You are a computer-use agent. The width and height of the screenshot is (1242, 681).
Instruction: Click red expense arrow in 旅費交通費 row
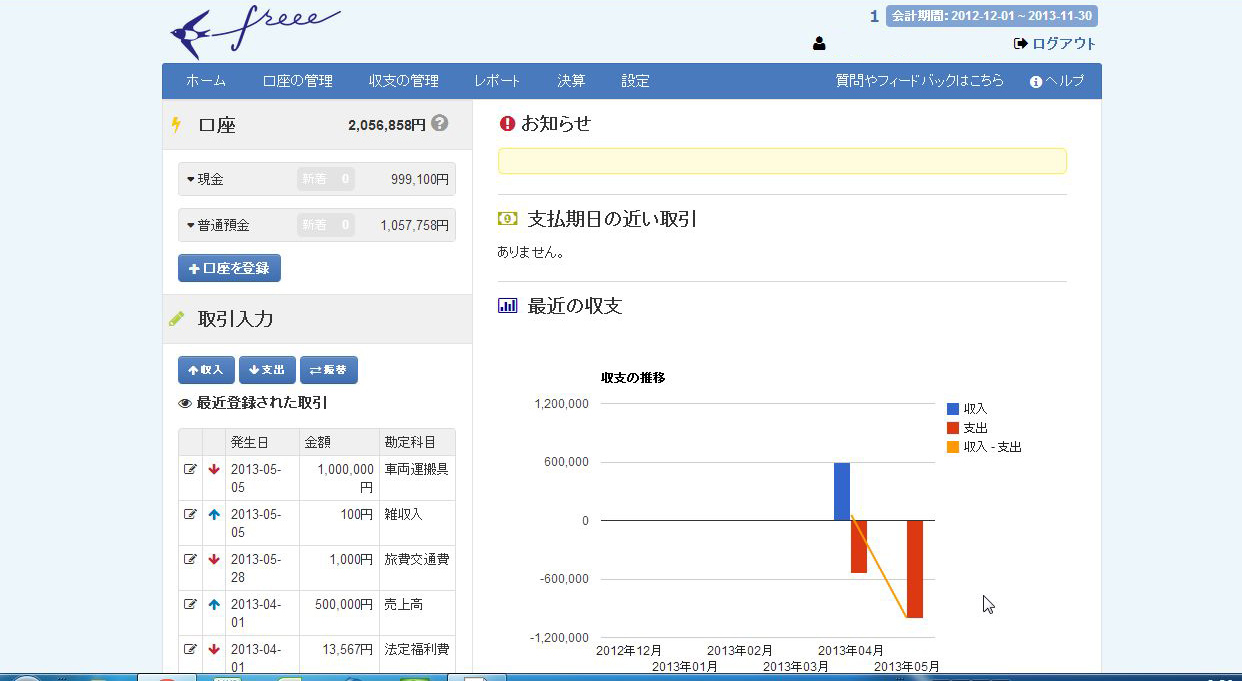tap(214, 559)
